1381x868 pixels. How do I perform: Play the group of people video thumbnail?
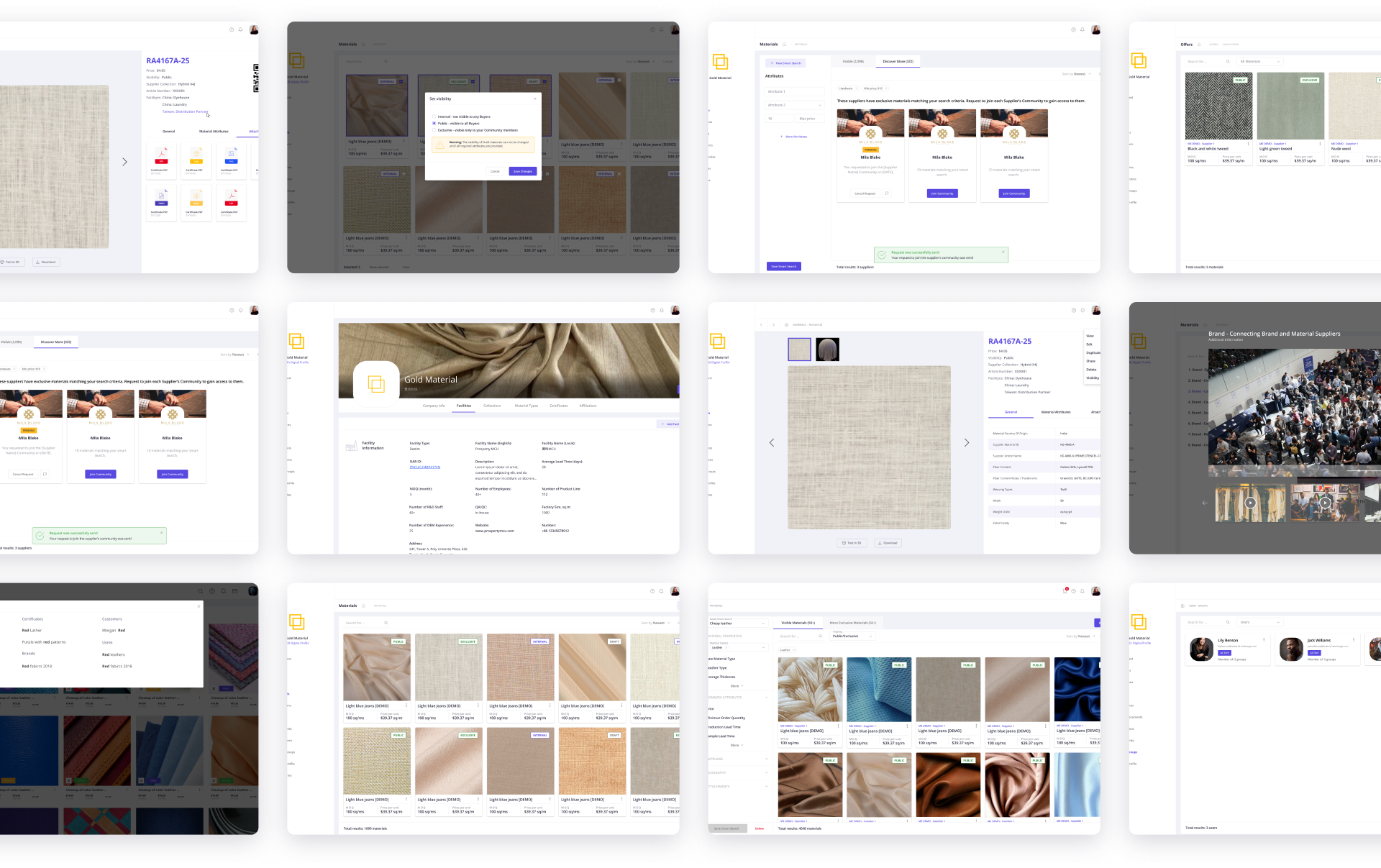click(x=1325, y=503)
